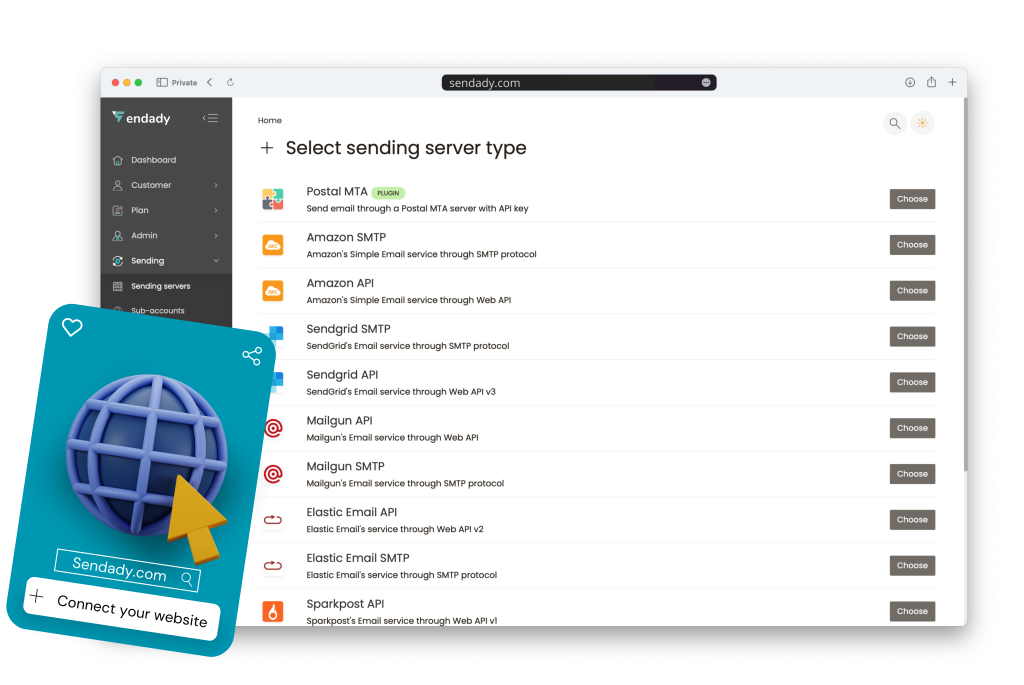The height and width of the screenshot is (685, 1024).
Task: Choose the Sendgrid API server
Action: [912, 382]
